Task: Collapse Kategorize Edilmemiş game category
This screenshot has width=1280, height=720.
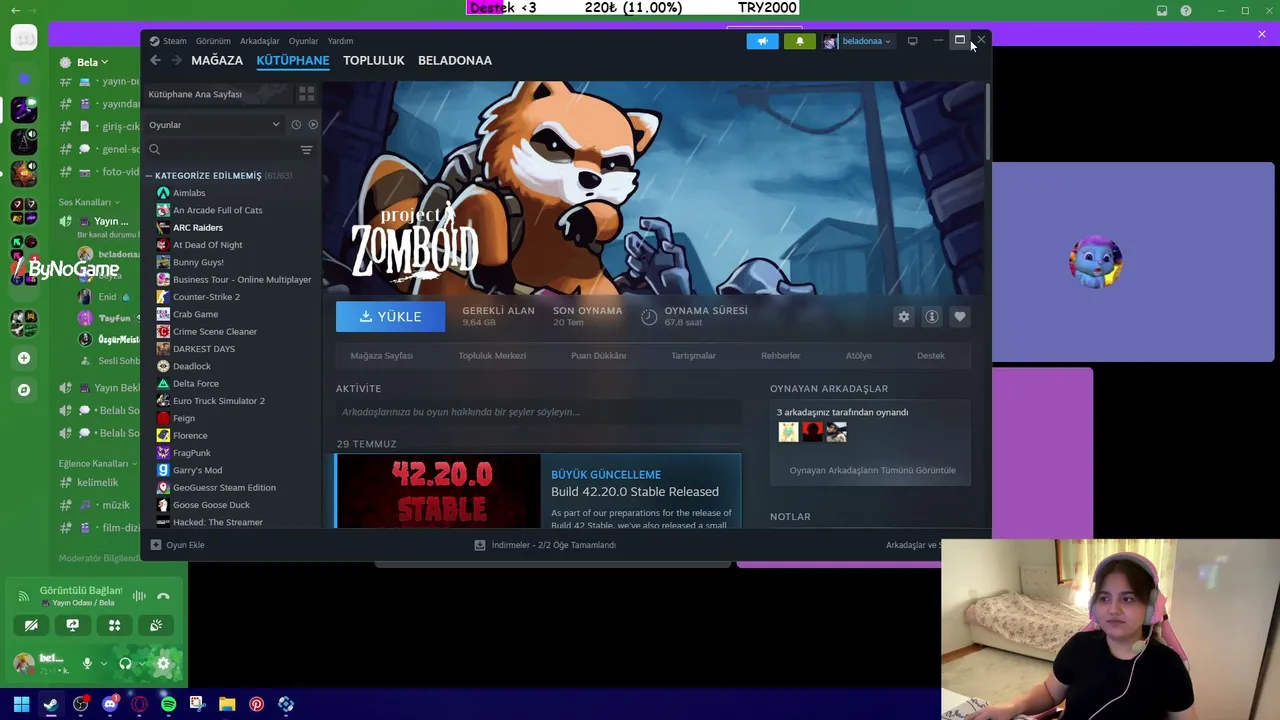Action: click(149, 176)
